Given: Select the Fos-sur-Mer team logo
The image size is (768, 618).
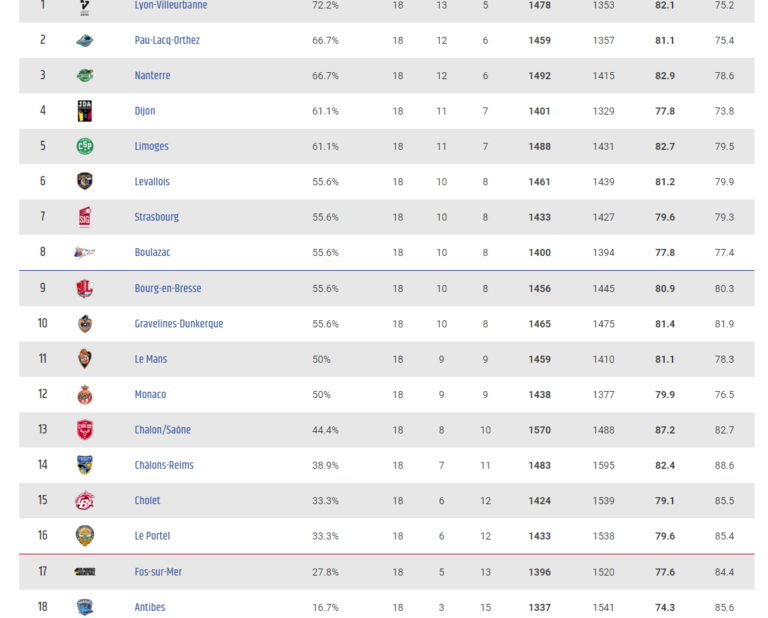Looking at the screenshot, I should pyautogui.click(x=85, y=571).
